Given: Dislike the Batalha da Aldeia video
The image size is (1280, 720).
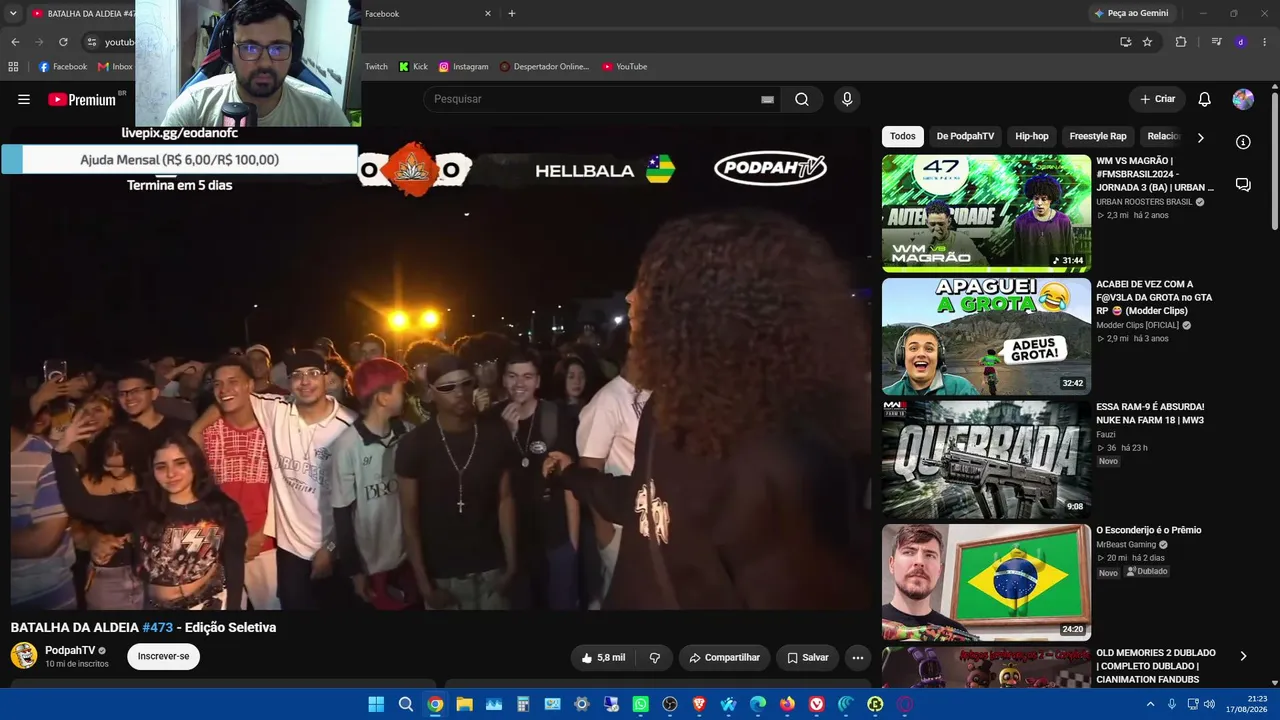Looking at the screenshot, I should pyautogui.click(x=655, y=657).
